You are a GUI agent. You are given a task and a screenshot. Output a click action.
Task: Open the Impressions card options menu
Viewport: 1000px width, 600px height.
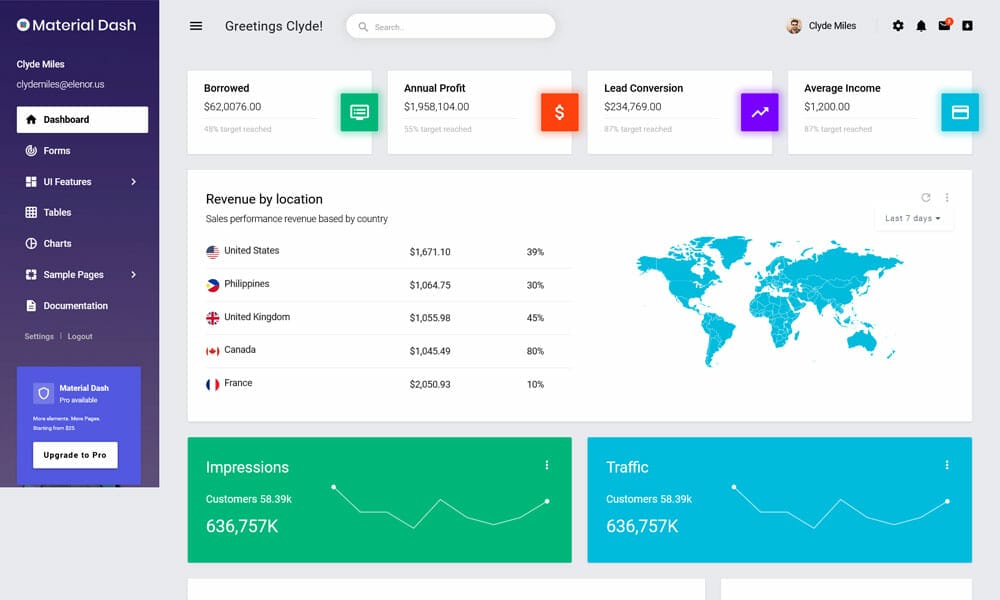click(547, 465)
